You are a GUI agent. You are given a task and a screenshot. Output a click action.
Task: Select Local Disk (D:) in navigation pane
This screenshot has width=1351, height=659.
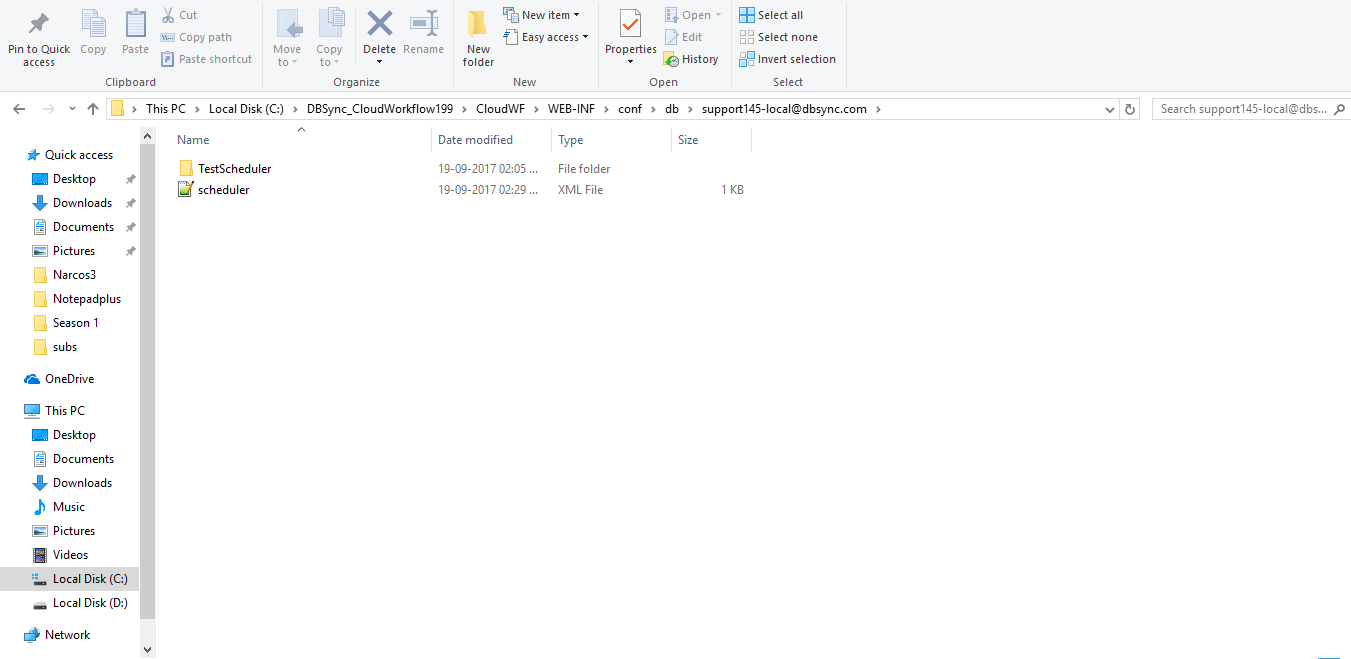[x=90, y=603]
